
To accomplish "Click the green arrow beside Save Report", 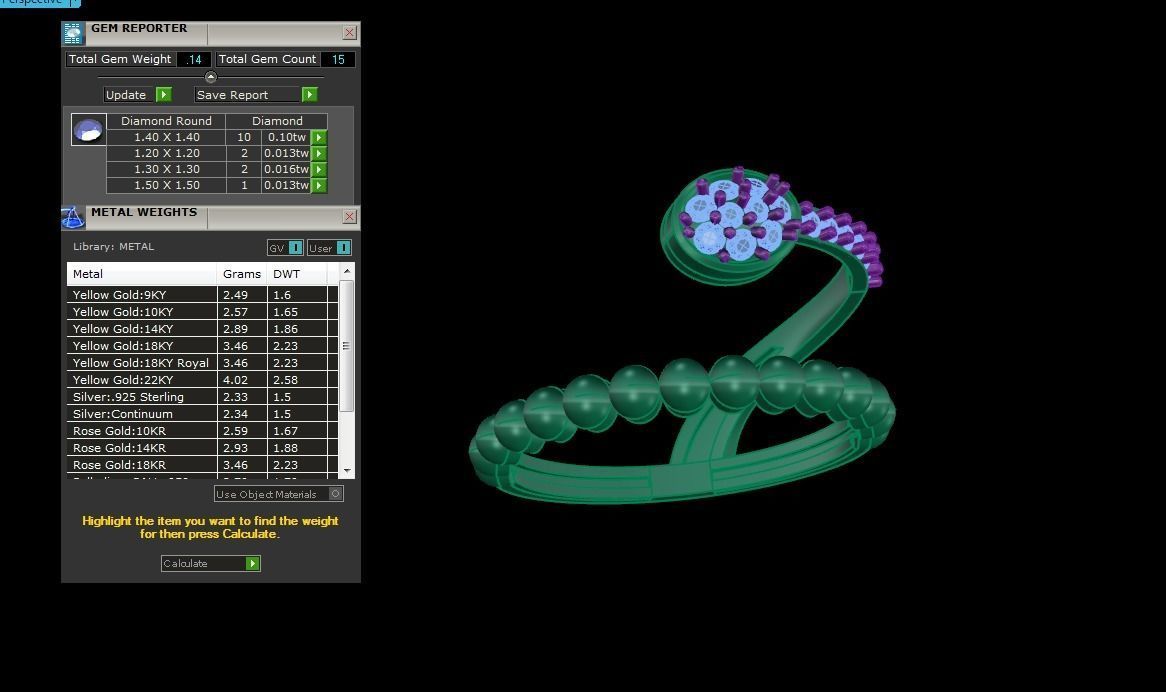I will [310, 94].
